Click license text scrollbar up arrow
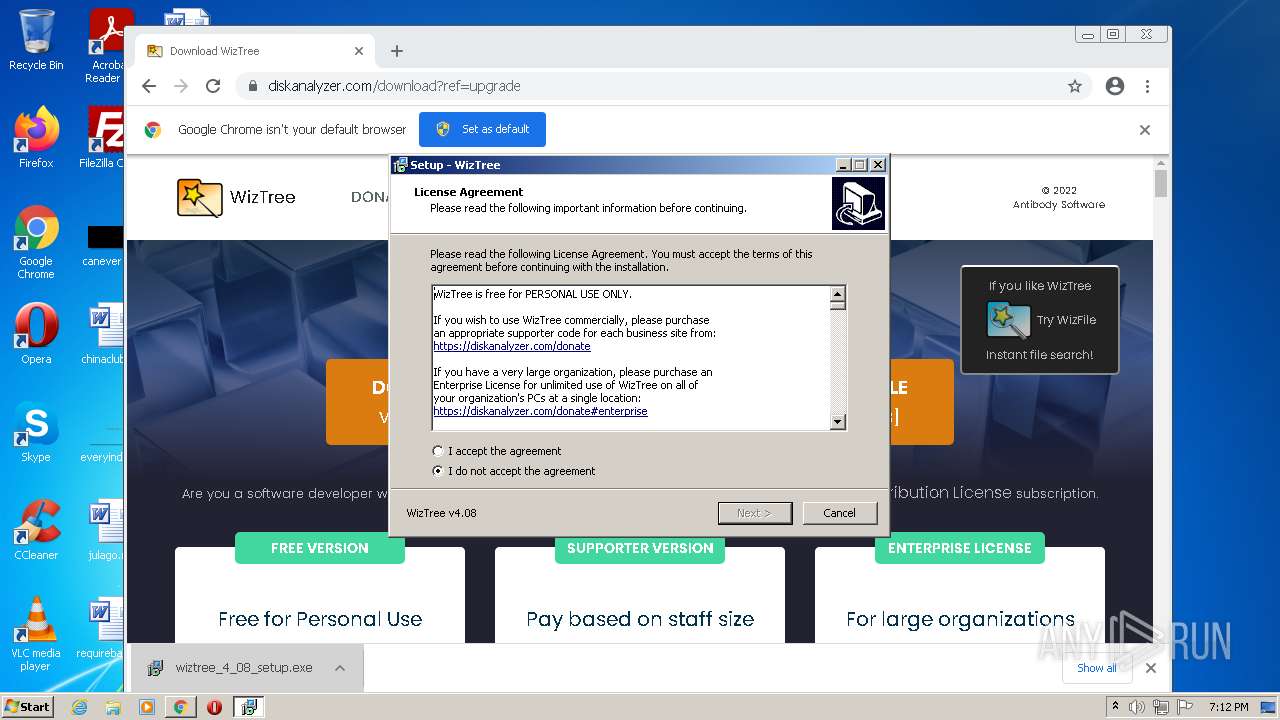The image size is (1280, 720). coord(838,294)
